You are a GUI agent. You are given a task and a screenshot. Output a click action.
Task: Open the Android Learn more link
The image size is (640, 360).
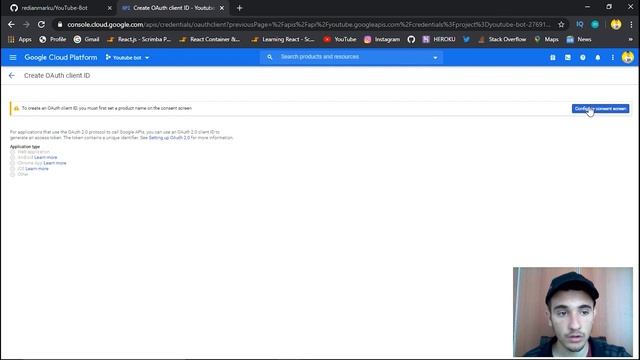pos(46,158)
